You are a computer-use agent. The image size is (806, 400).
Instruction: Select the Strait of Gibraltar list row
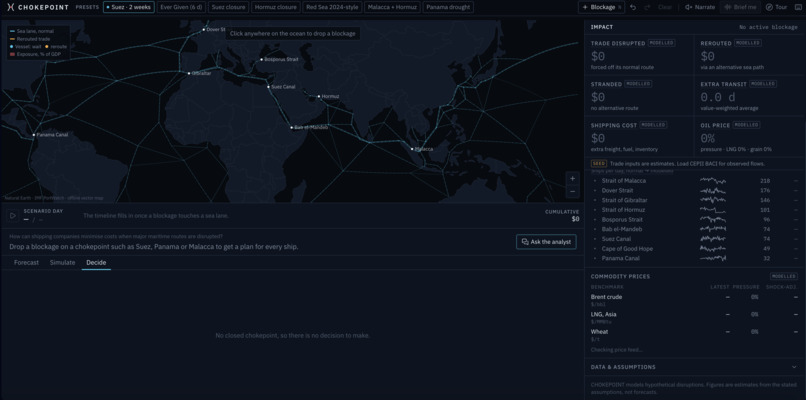pyautogui.click(x=695, y=200)
